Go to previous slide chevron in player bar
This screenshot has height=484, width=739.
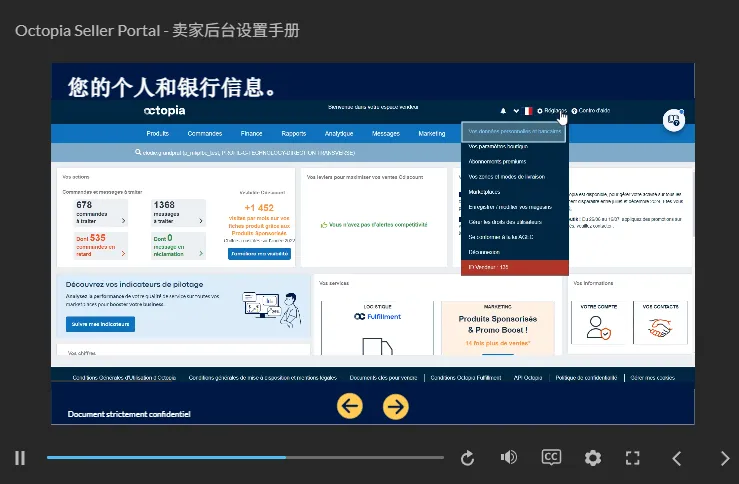(x=677, y=458)
